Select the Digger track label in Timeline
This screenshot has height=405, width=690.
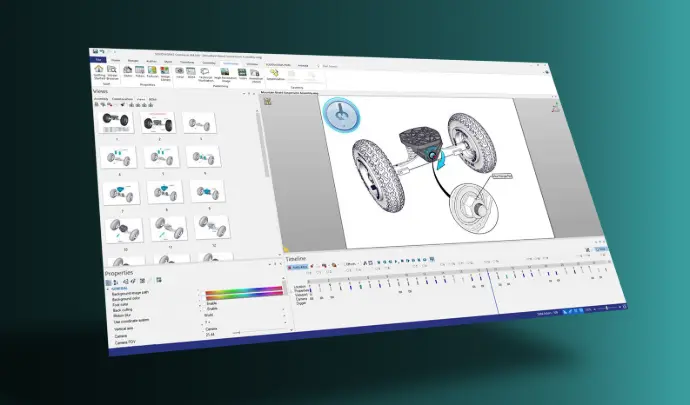301,303
